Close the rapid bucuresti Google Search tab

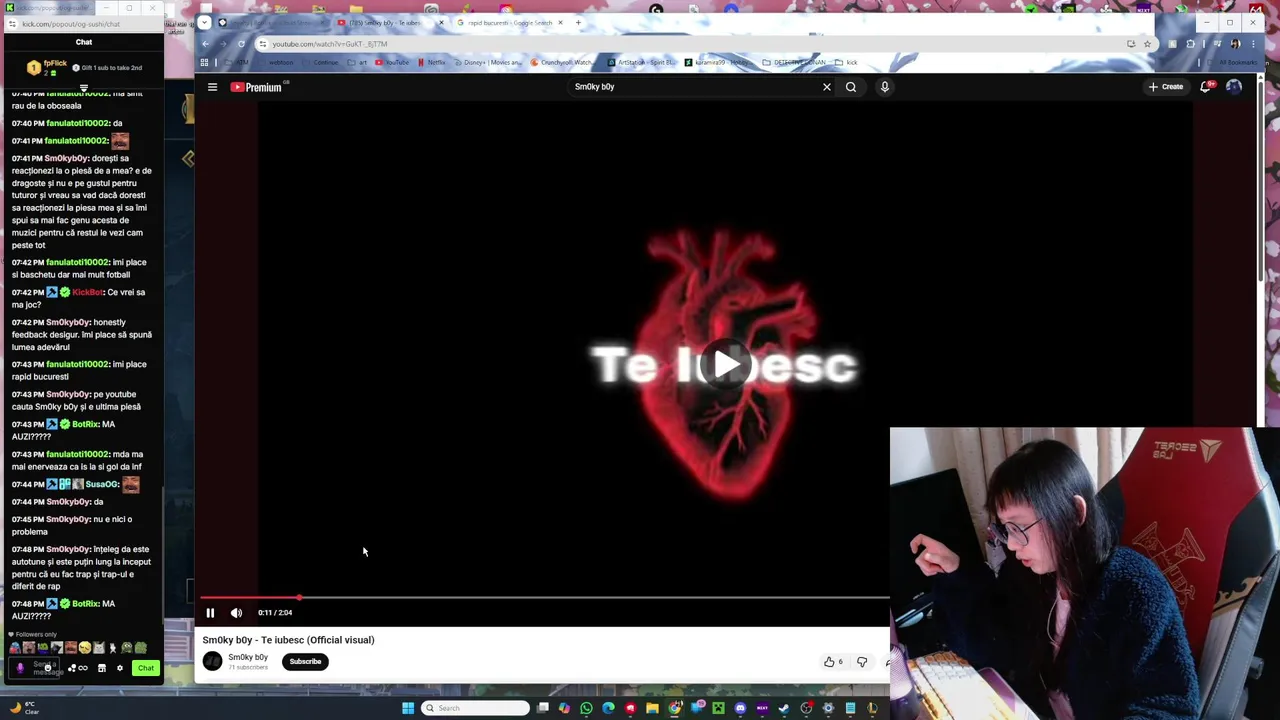(x=560, y=22)
